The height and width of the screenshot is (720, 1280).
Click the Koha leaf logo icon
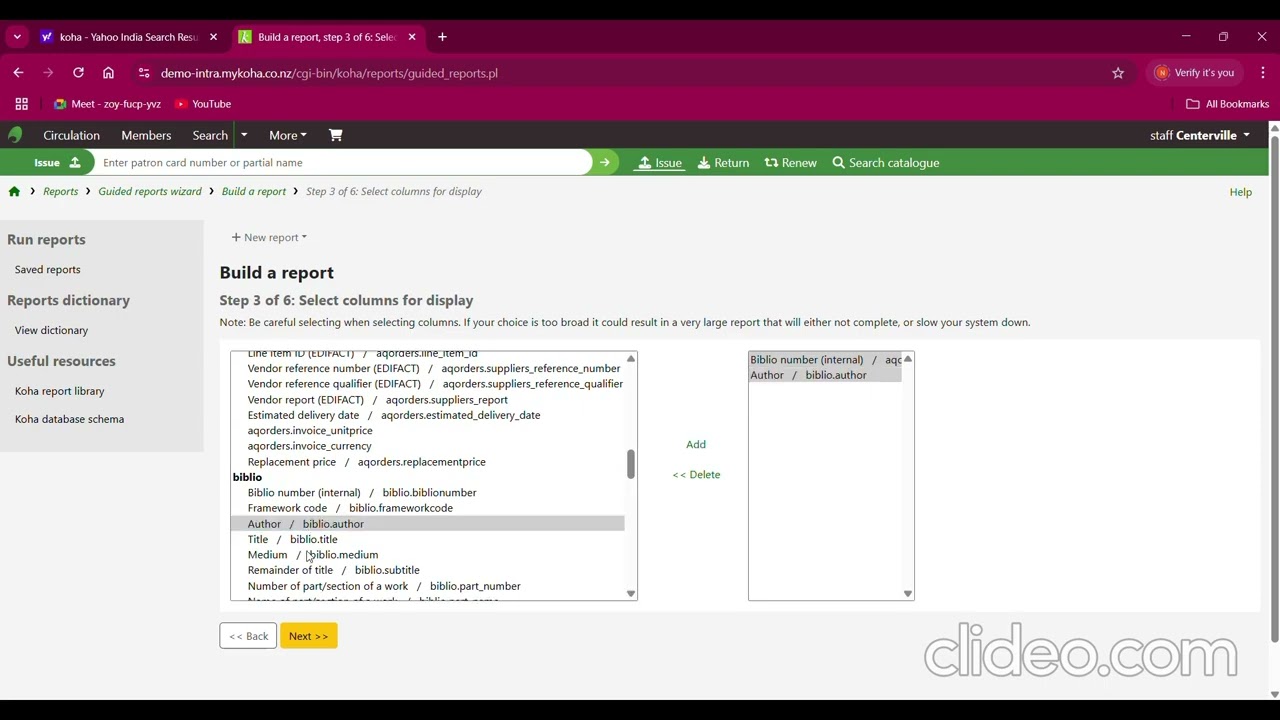point(15,135)
